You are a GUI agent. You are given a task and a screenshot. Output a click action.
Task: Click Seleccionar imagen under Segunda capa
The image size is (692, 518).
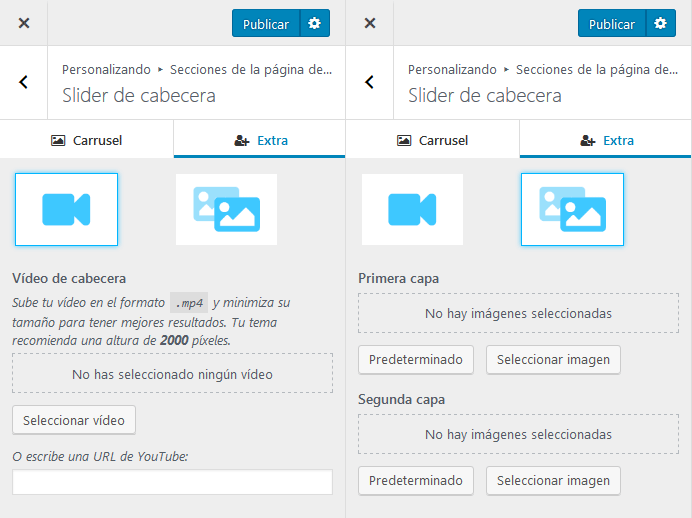[x=553, y=480]
